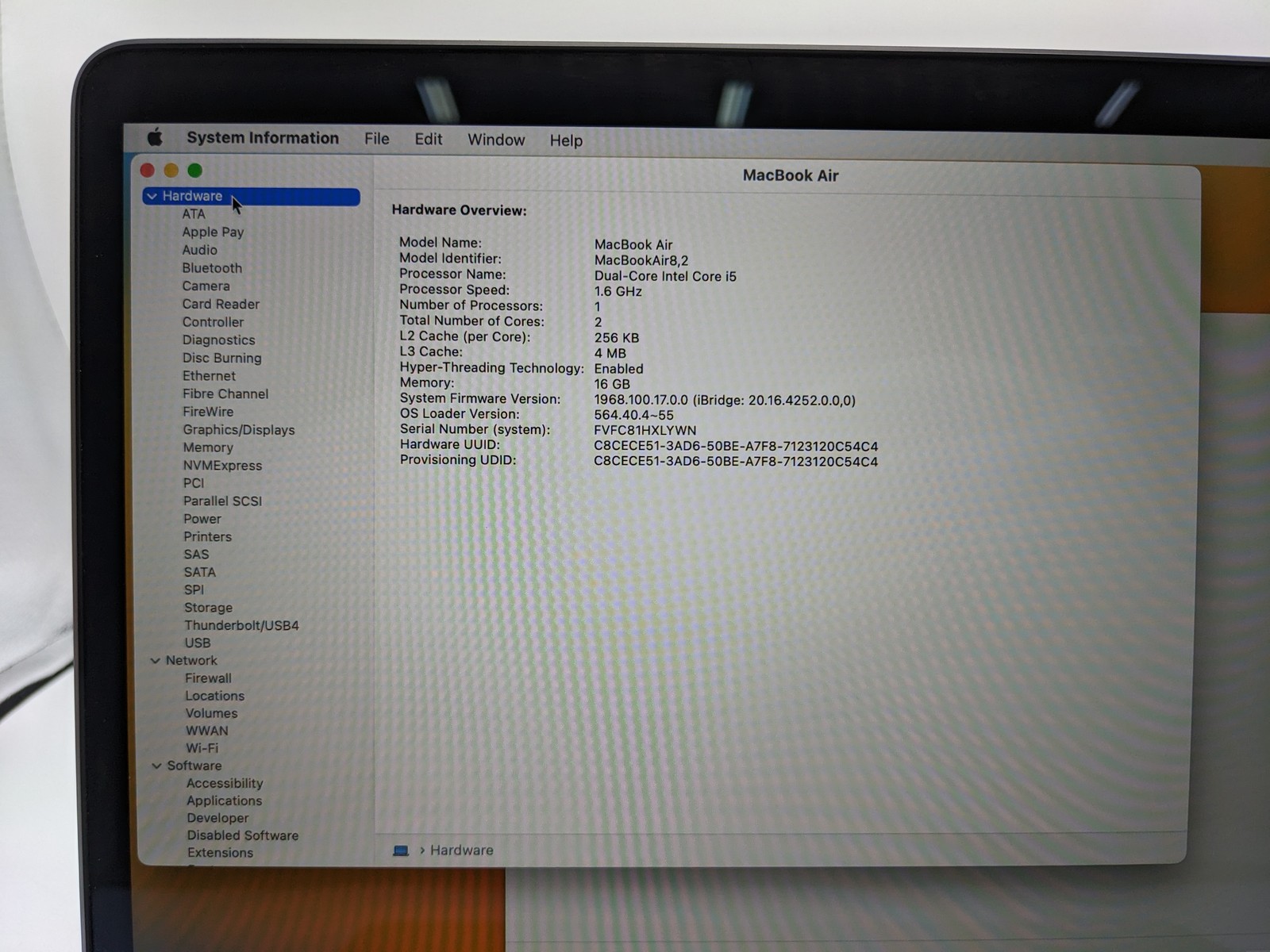
Task: Select Fibre Channel in the sidebar
Action: (x=225, y=393)
